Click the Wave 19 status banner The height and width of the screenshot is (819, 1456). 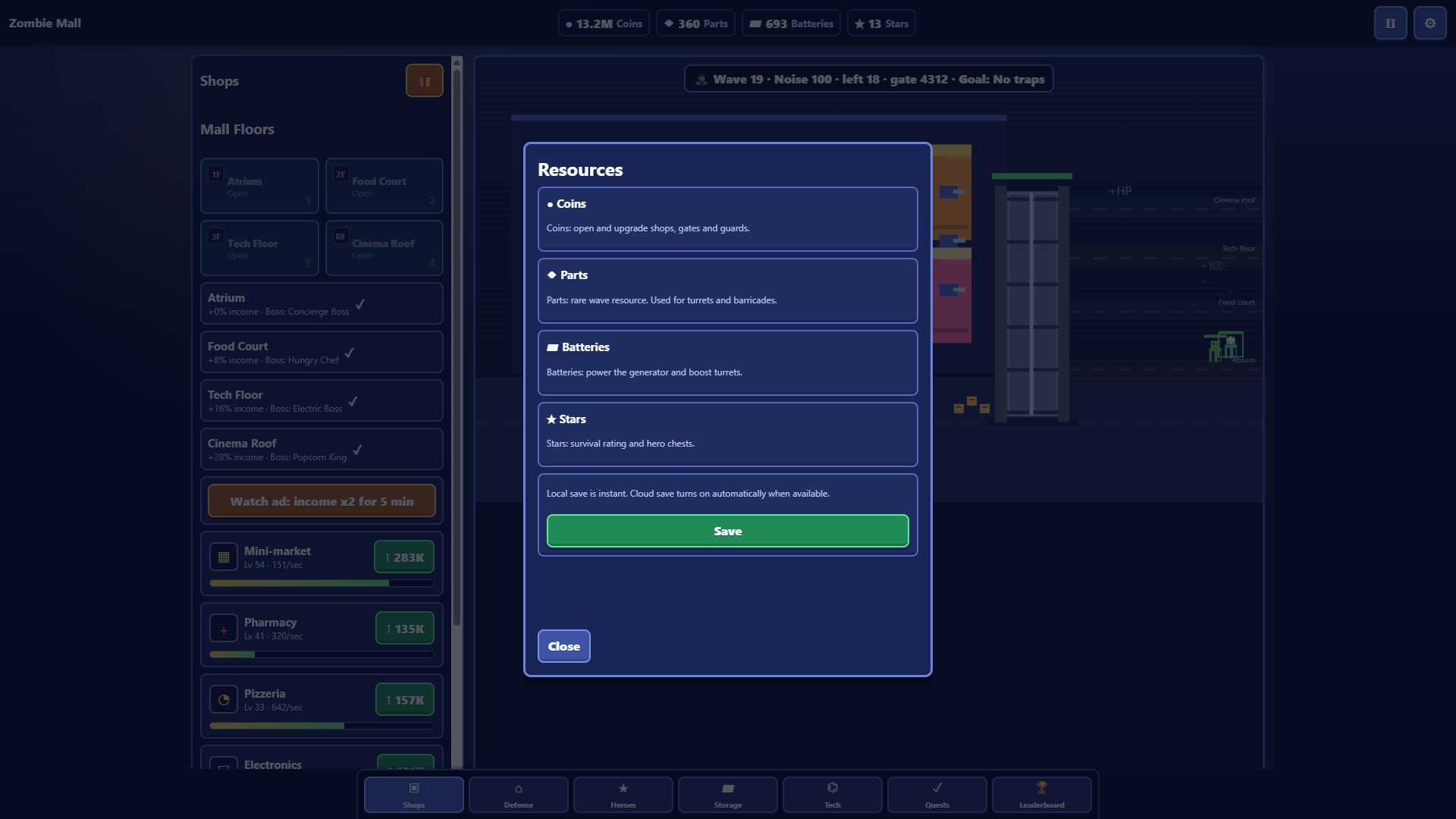point(869,79)
